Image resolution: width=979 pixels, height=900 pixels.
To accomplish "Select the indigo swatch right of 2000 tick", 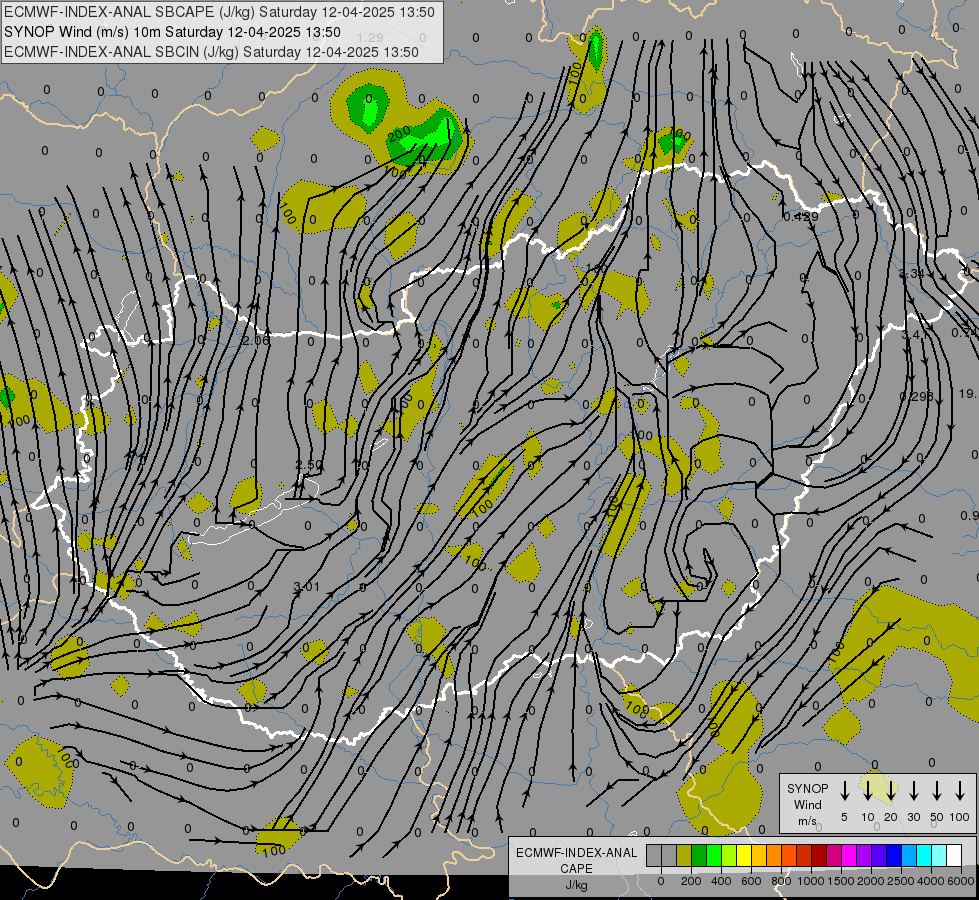I will [878, 855].
